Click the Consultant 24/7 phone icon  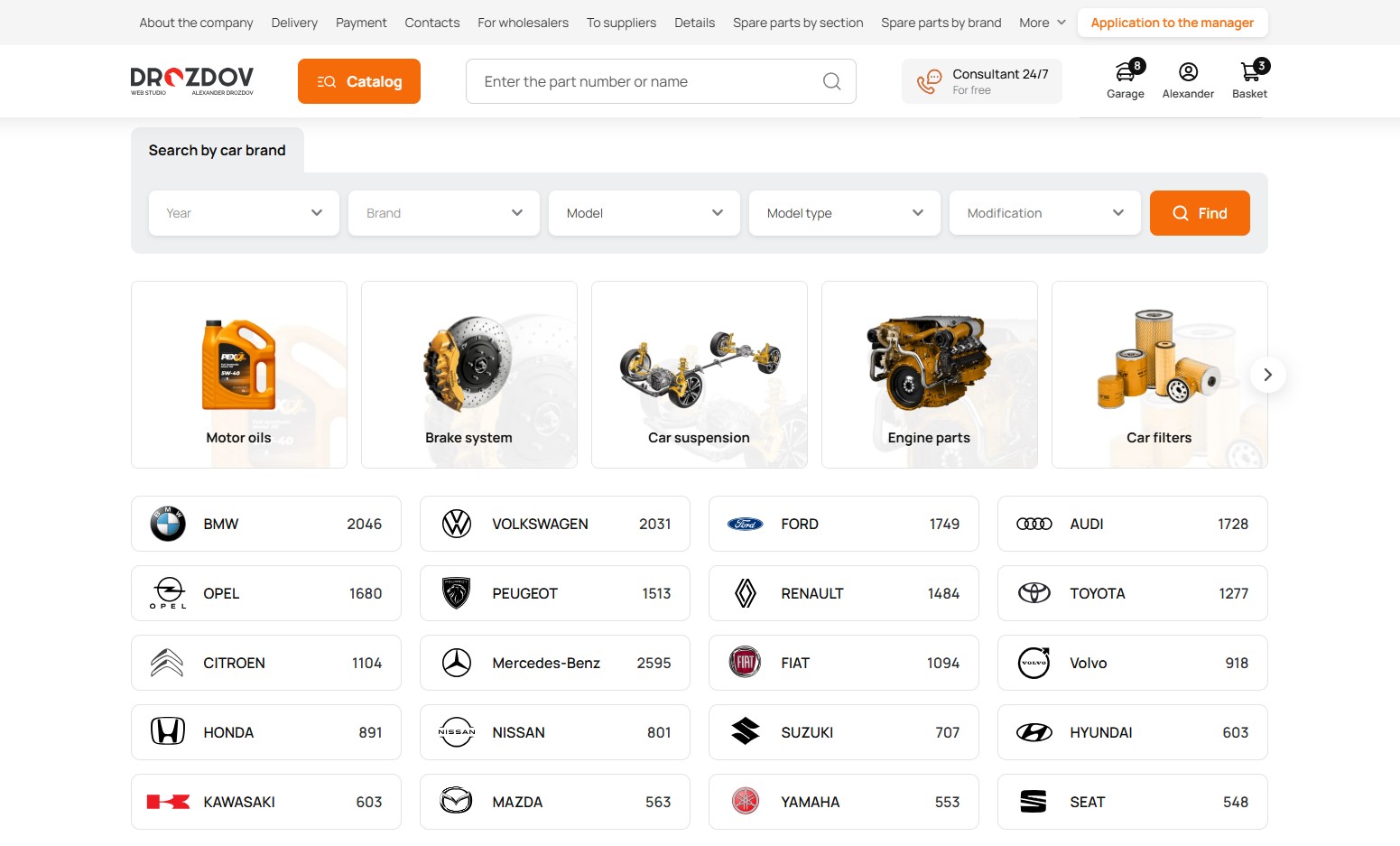pyautogui.click(x=929, y=82)
